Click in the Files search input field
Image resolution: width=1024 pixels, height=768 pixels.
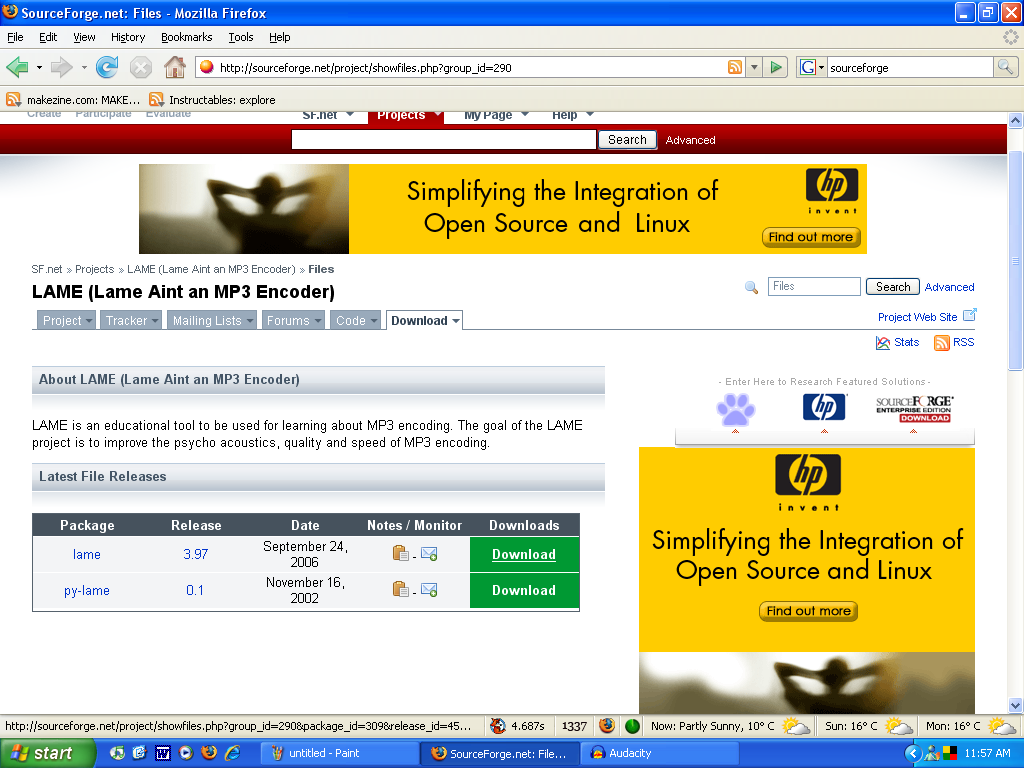tap(814, 286)
